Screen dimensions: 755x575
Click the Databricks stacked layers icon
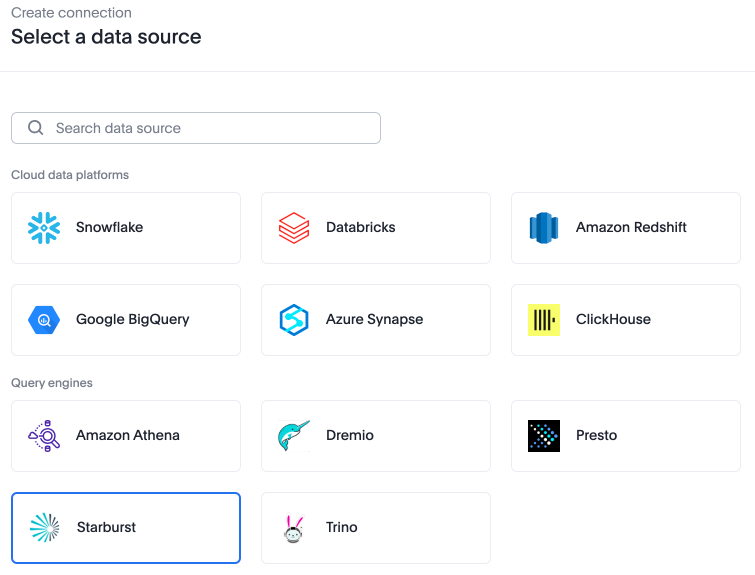pyautogui.click(x=294, y=228)
